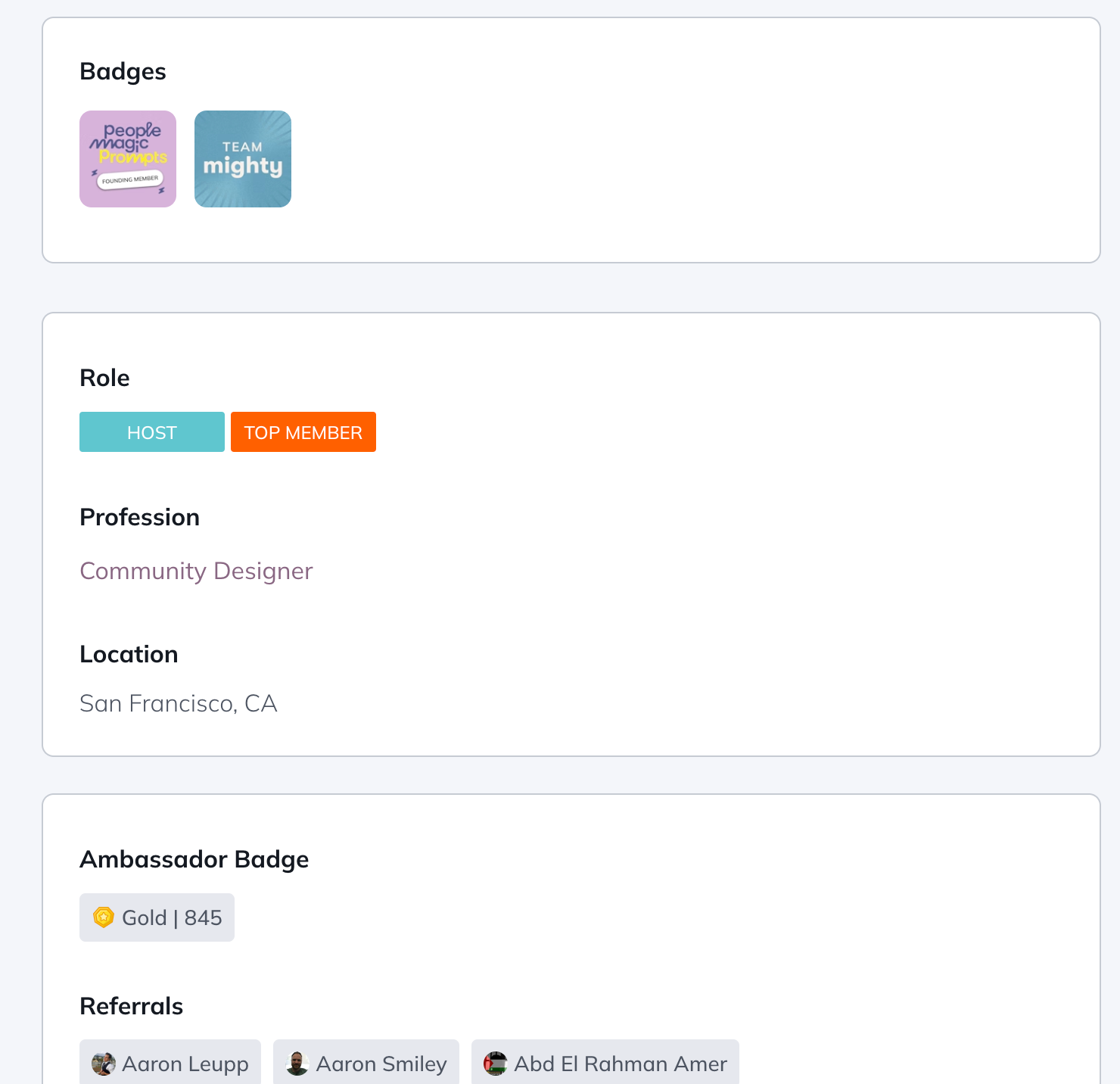The image size is (1120, 1084).
Task: Select the Team Mighty badge
Action: coord(242,158)
